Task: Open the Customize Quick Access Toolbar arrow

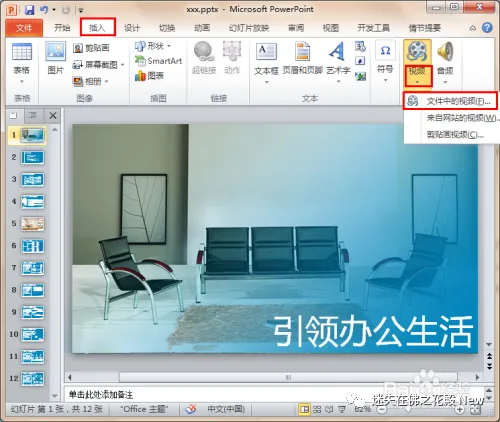Action: point(81,11)
